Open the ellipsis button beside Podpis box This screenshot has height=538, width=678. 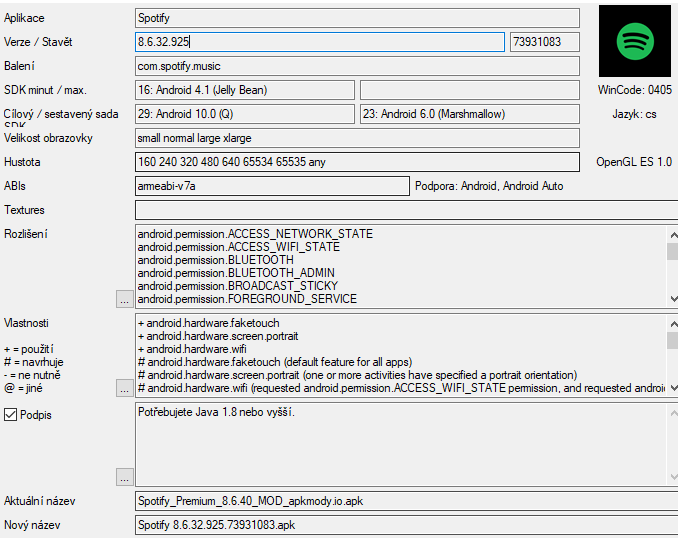point(125,477)
